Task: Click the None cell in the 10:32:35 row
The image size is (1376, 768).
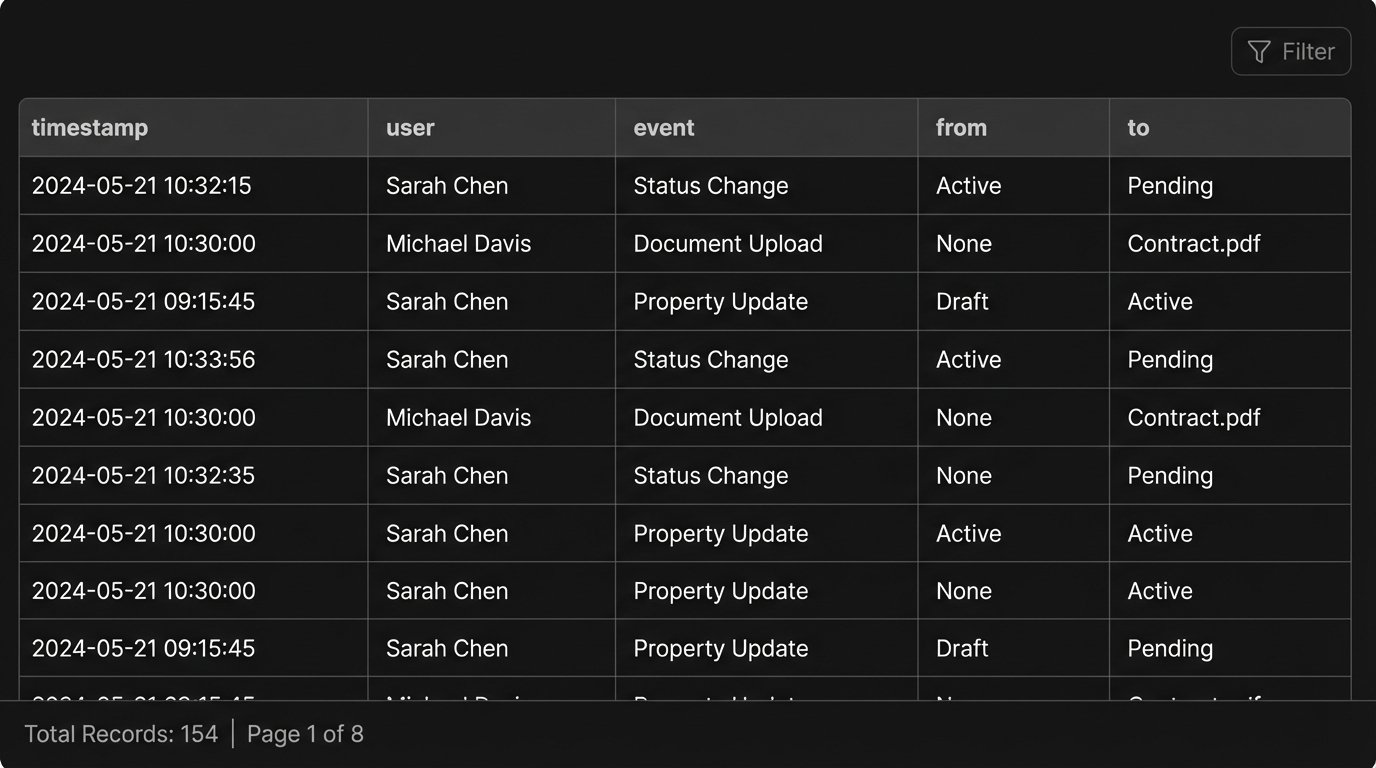Action: click(964, 476)
